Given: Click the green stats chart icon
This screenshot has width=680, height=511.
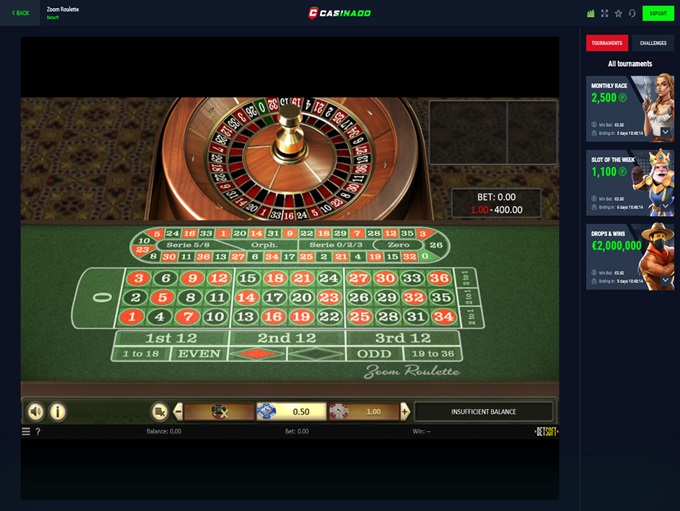Looking at the screenshot, I should tap(591, 13).
